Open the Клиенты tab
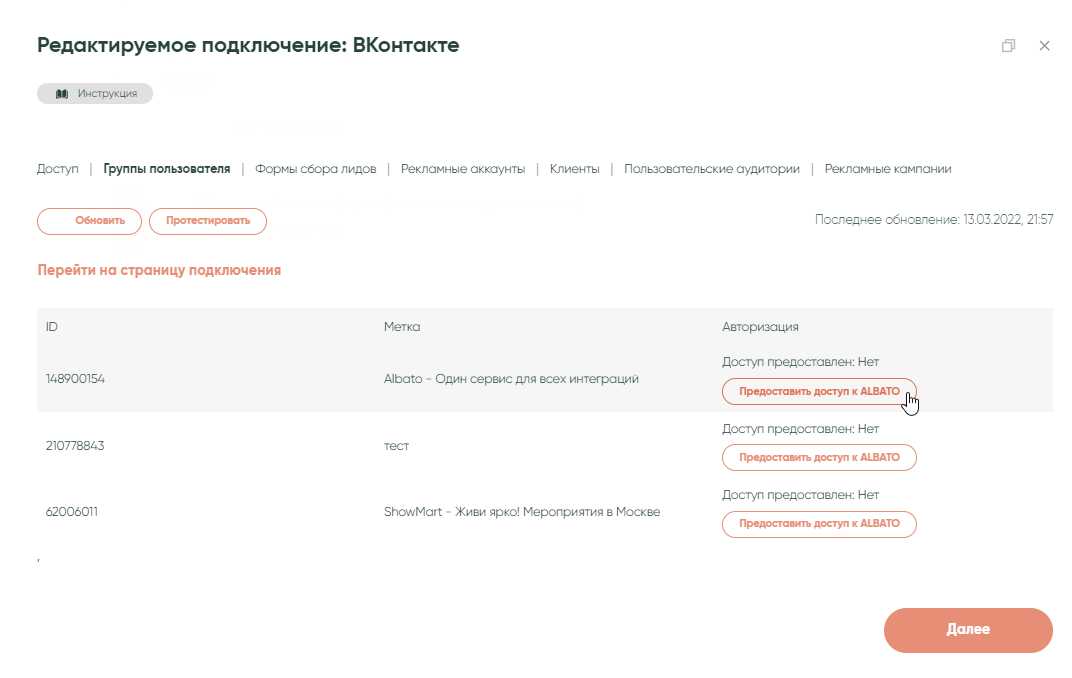This screenshot has height=678, width=1072. [x=574, y=169]
